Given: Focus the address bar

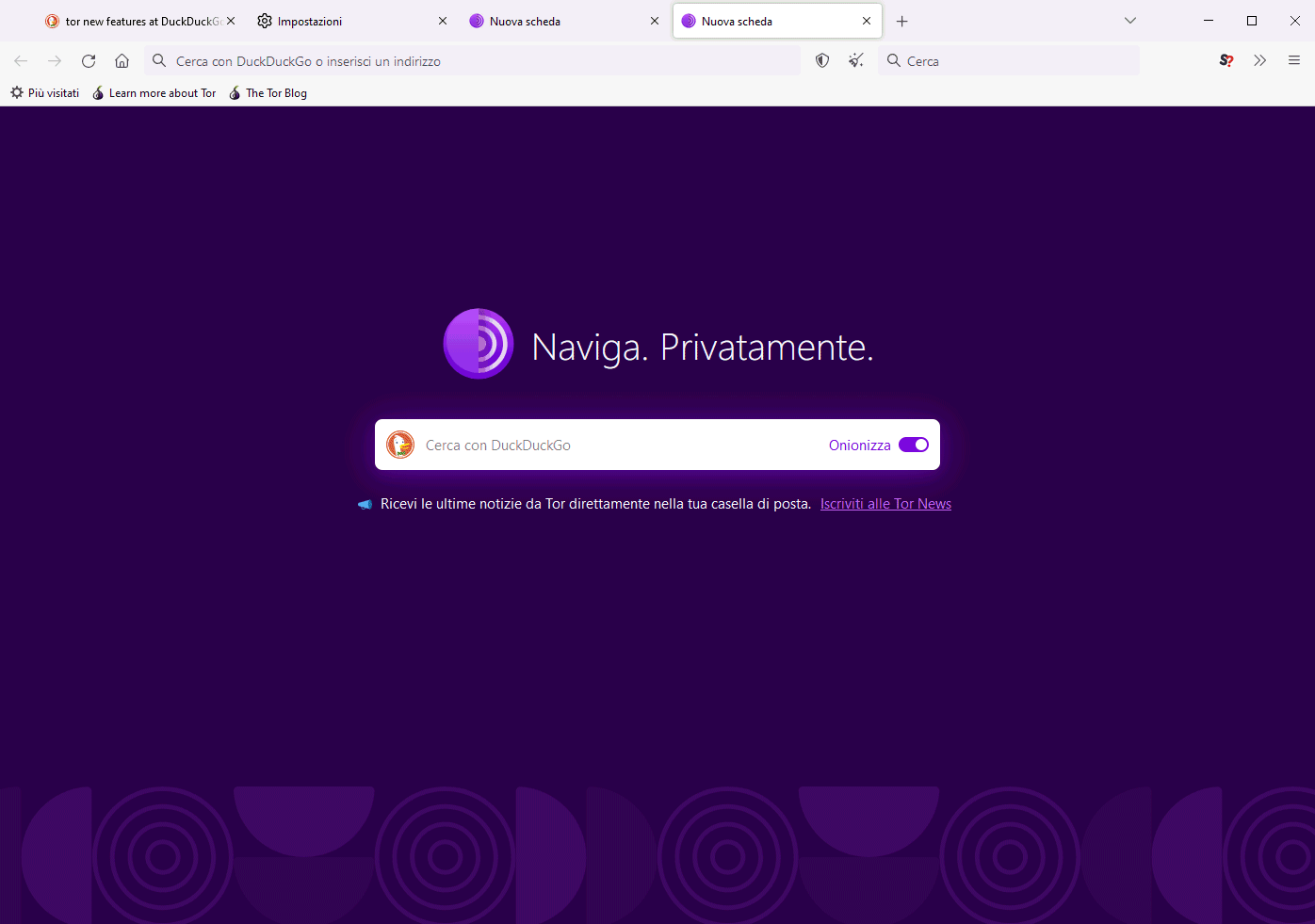Looking at the screenshot, I should (473, 61).
